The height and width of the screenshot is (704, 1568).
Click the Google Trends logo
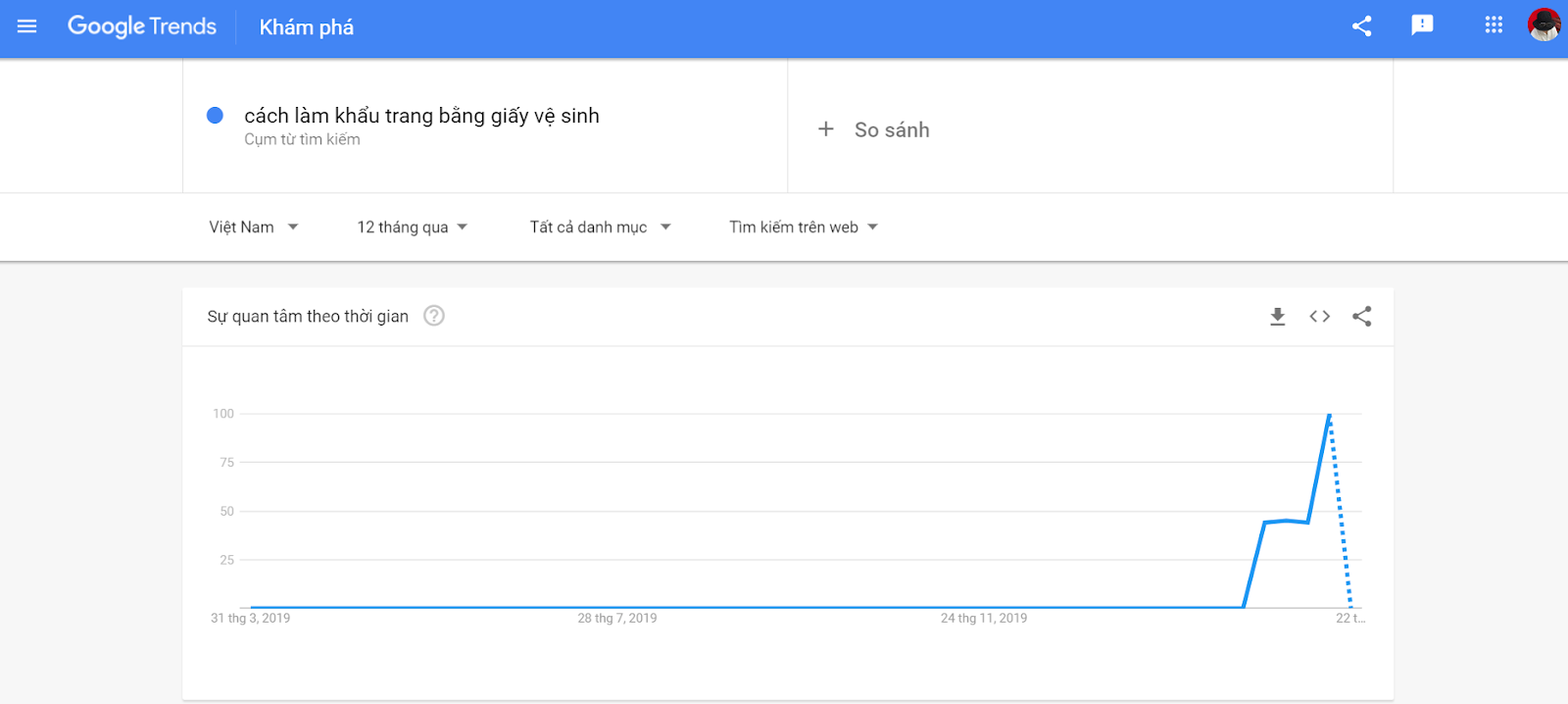coord(142,26)
